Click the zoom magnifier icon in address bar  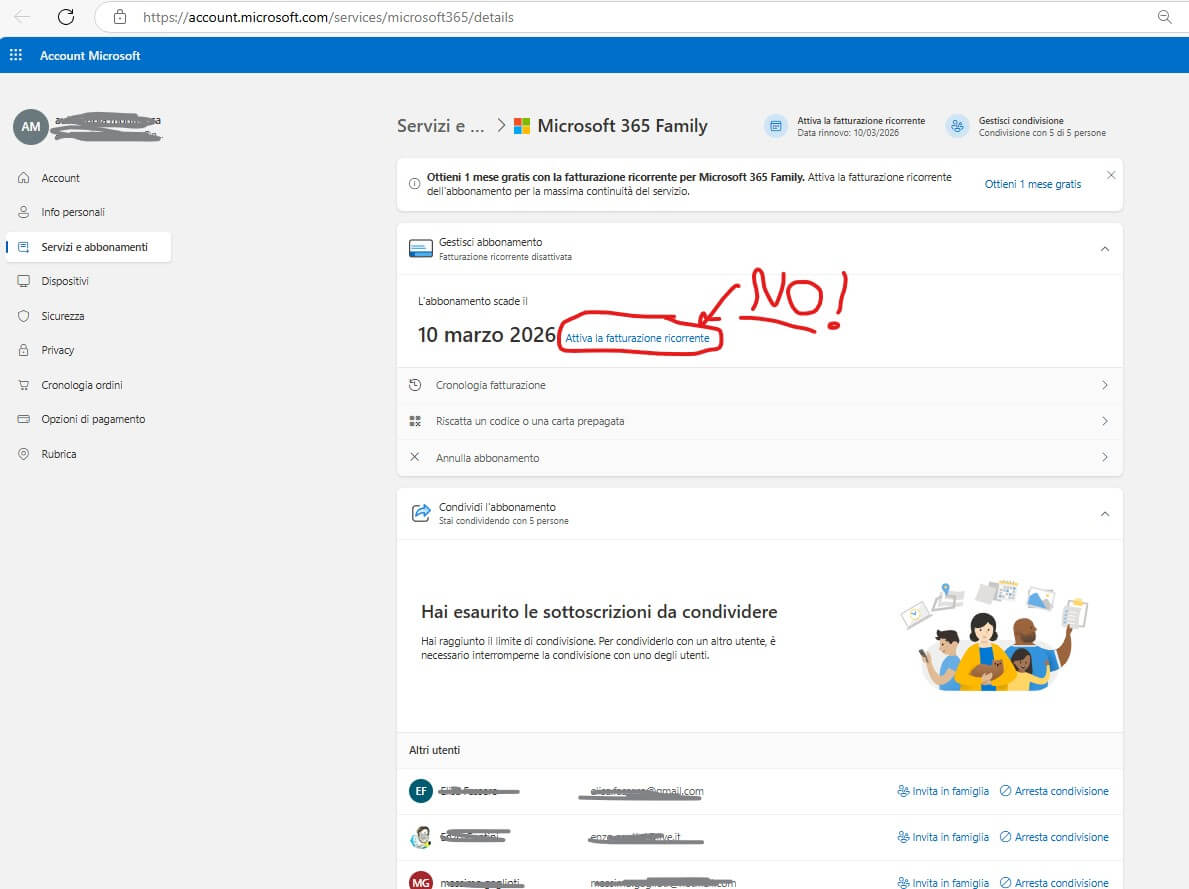1164,17
